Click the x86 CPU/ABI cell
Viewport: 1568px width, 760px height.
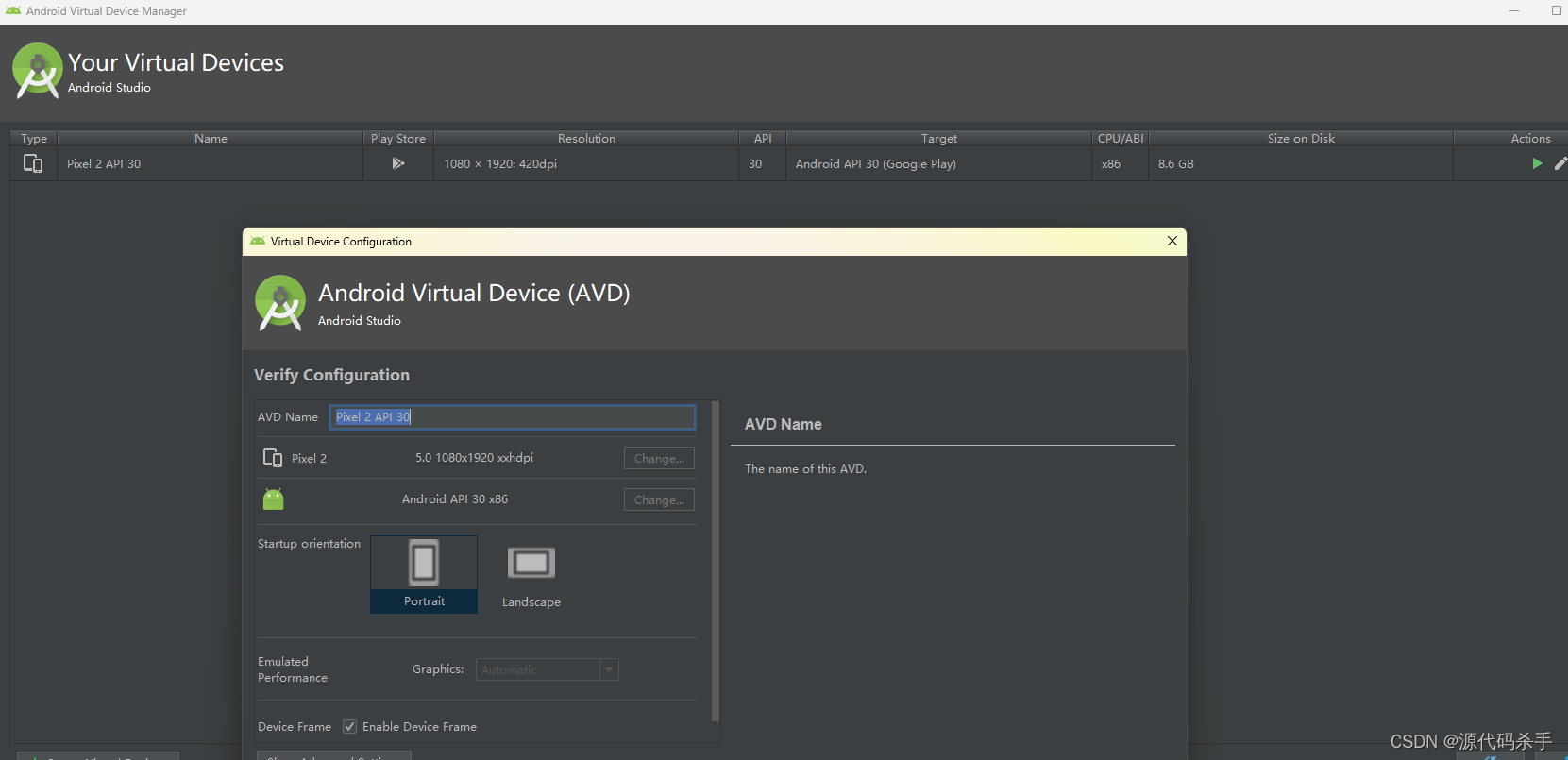(x=1121, y=163)
